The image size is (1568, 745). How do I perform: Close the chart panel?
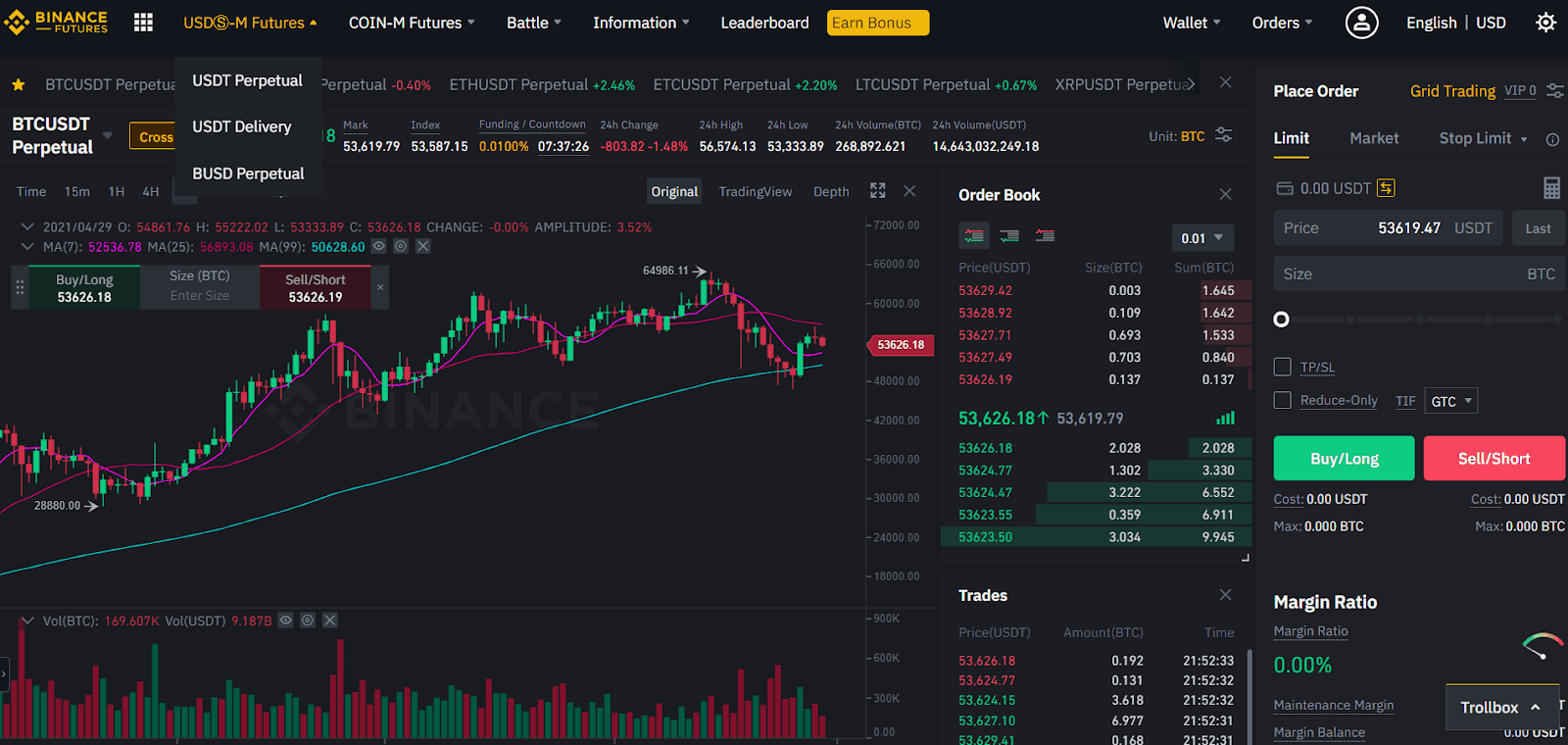[x=909, y=190]
